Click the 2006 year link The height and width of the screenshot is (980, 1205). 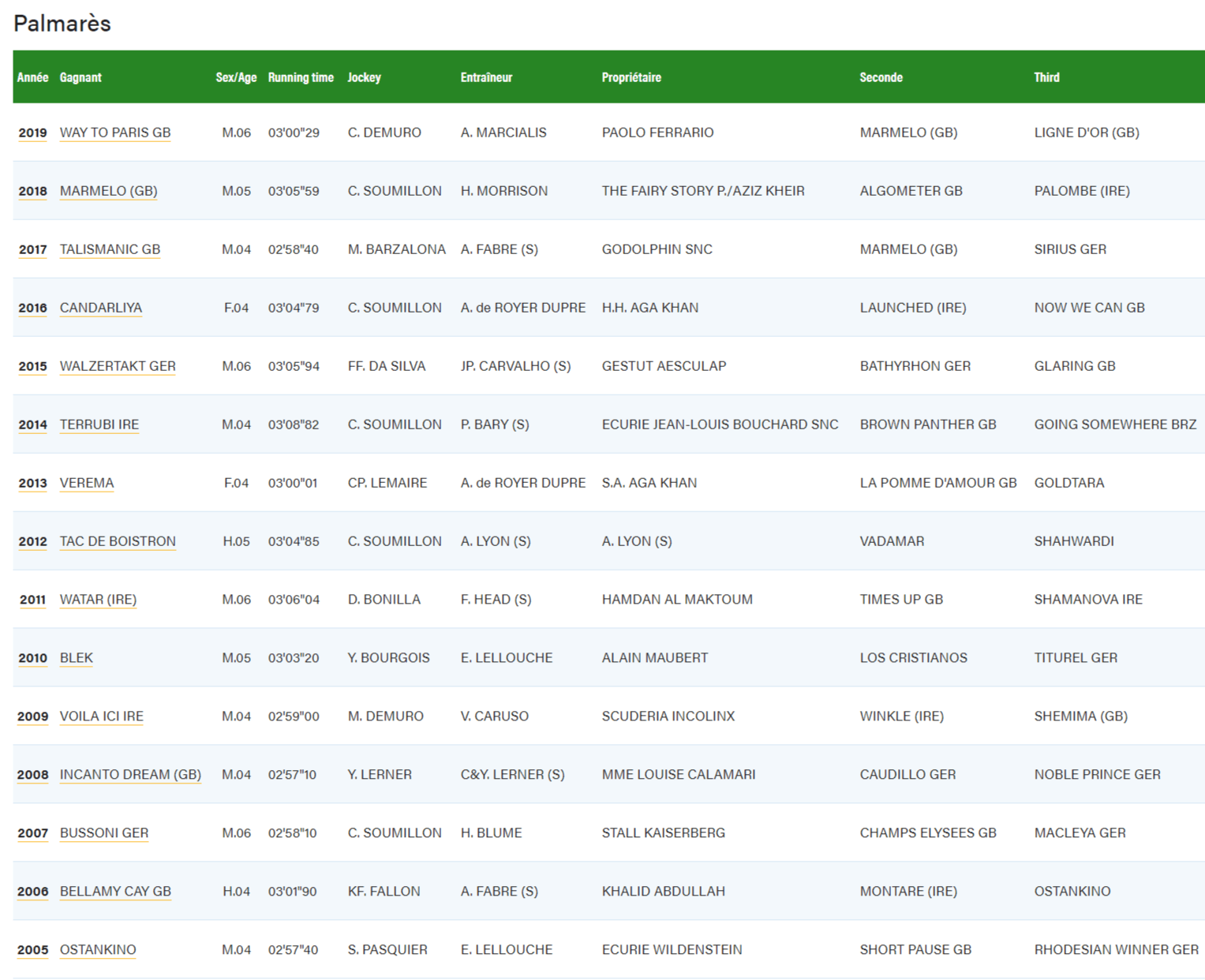pyautogui.click(x=32, y=891)
